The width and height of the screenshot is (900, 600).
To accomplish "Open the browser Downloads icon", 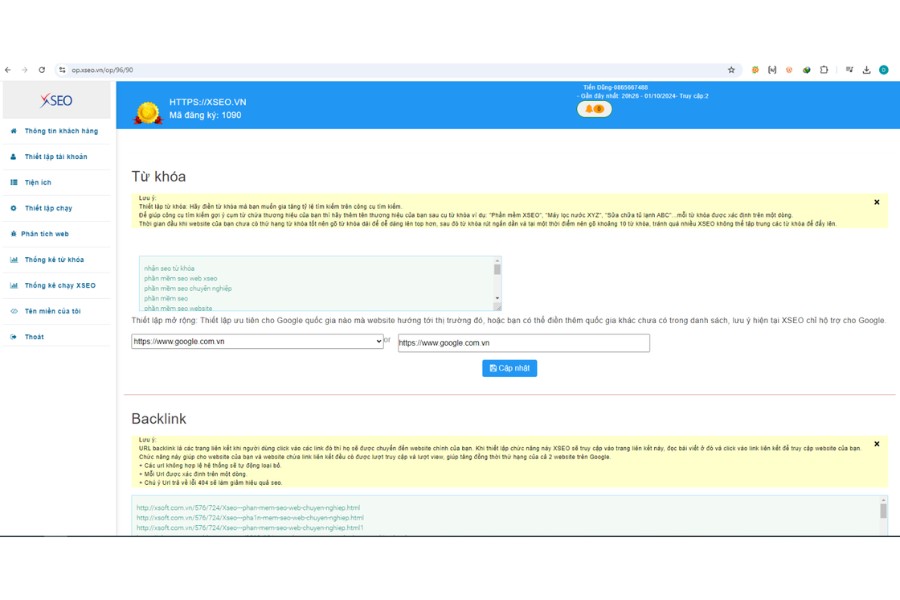I will tap(867, 70).
